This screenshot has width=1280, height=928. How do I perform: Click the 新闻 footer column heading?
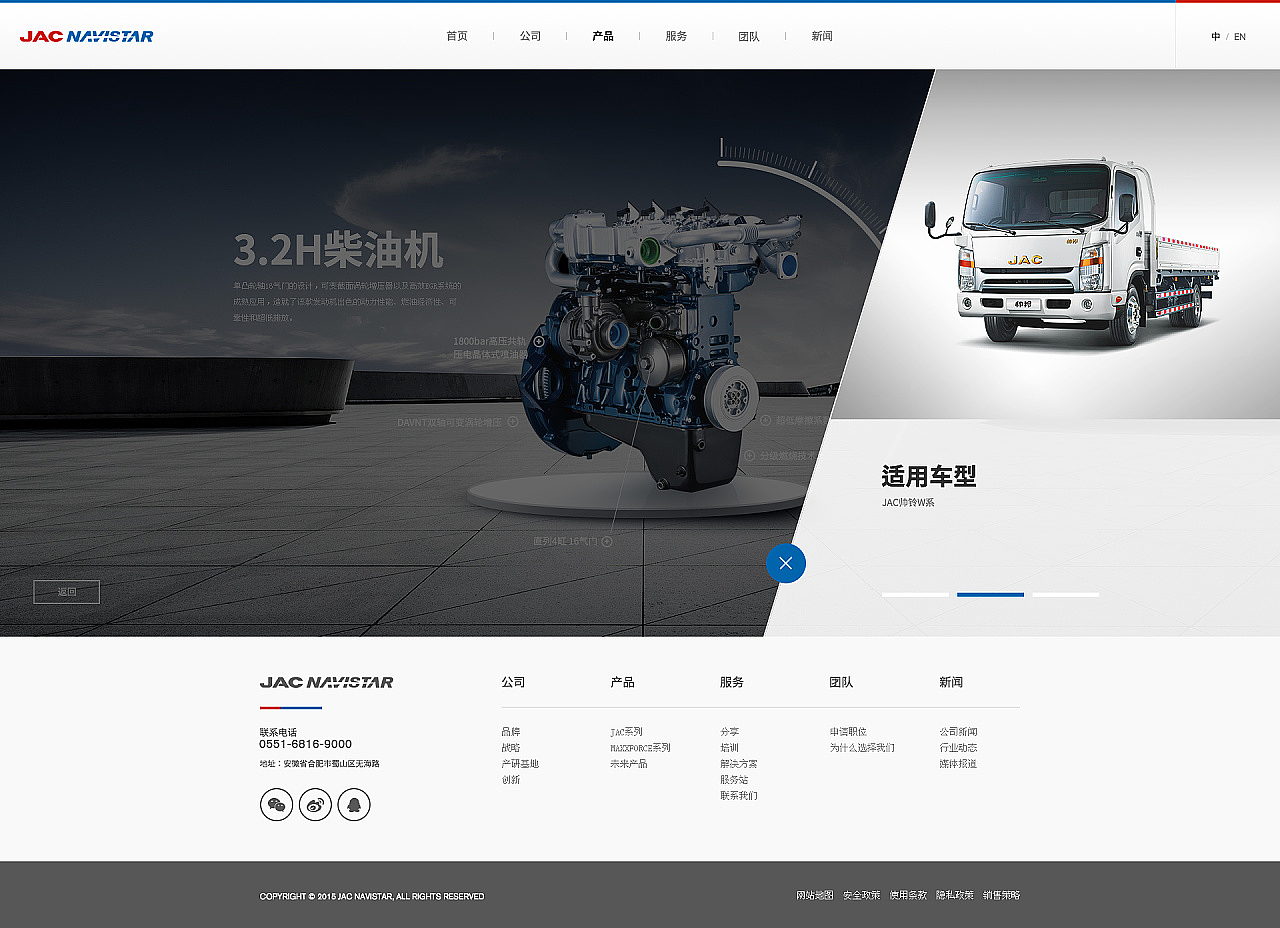[x=951, y=682]
